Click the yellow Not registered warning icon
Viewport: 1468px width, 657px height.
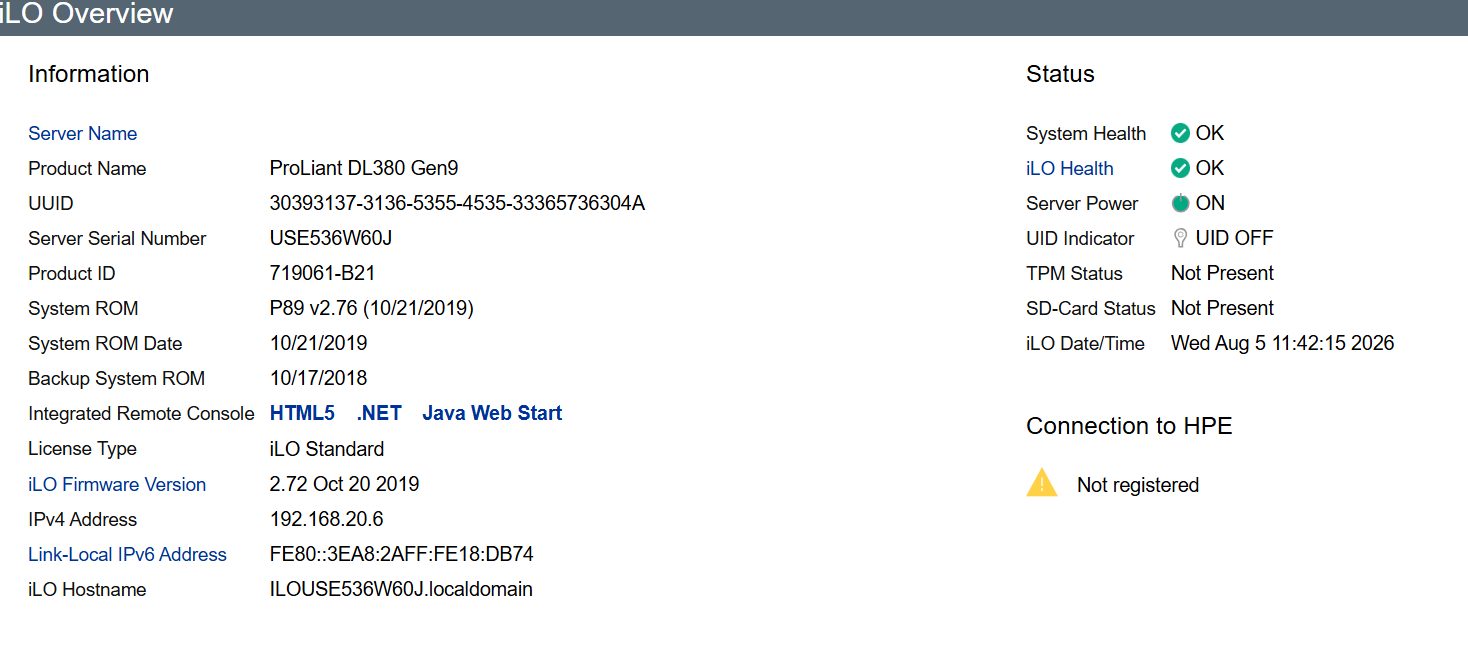(x=1042, y=483)
